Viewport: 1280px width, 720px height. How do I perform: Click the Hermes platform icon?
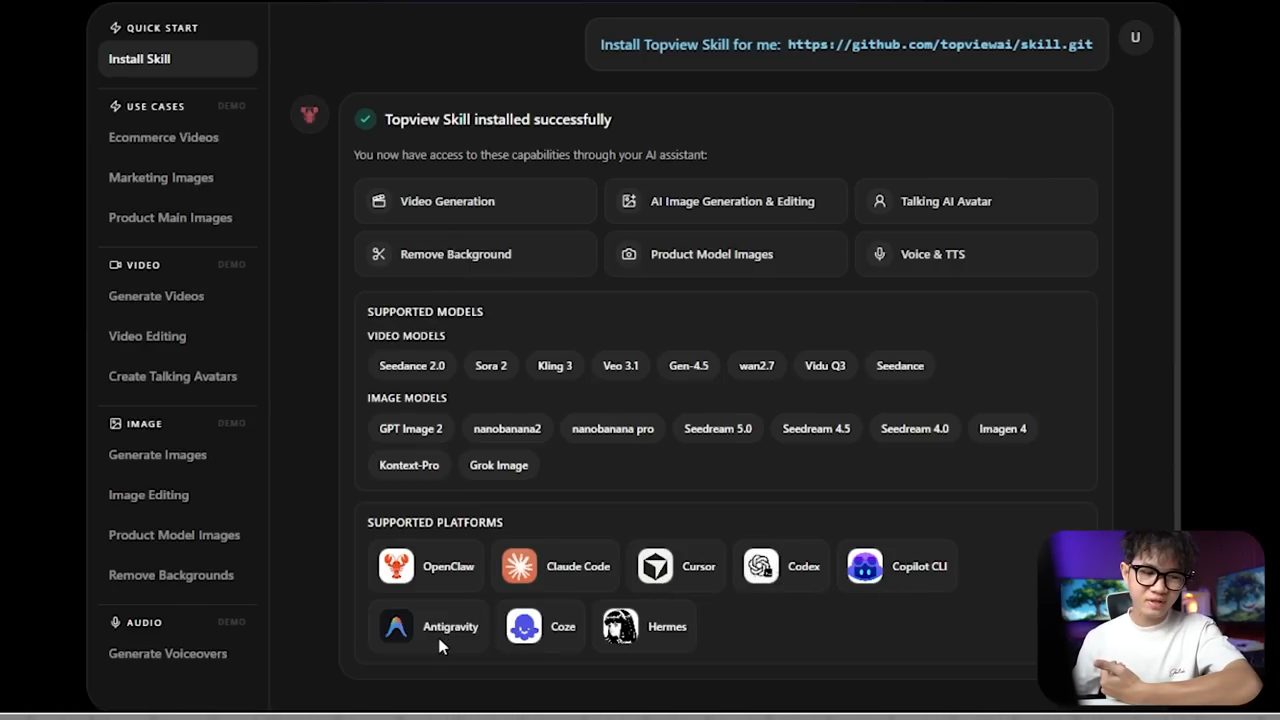click(620, 626)
